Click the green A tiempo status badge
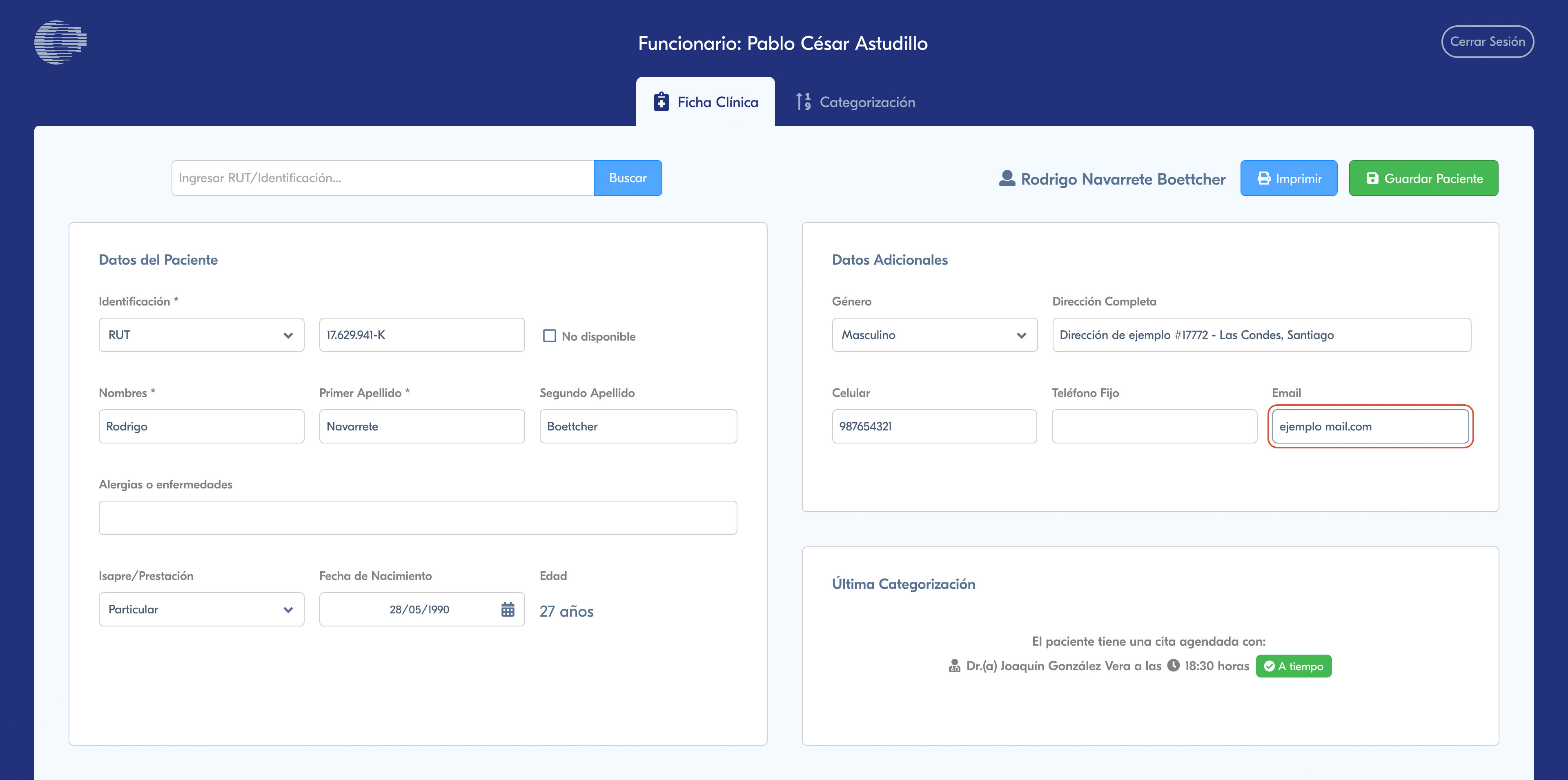This screenshot has width=1568, height=780. pos(1294,666)
